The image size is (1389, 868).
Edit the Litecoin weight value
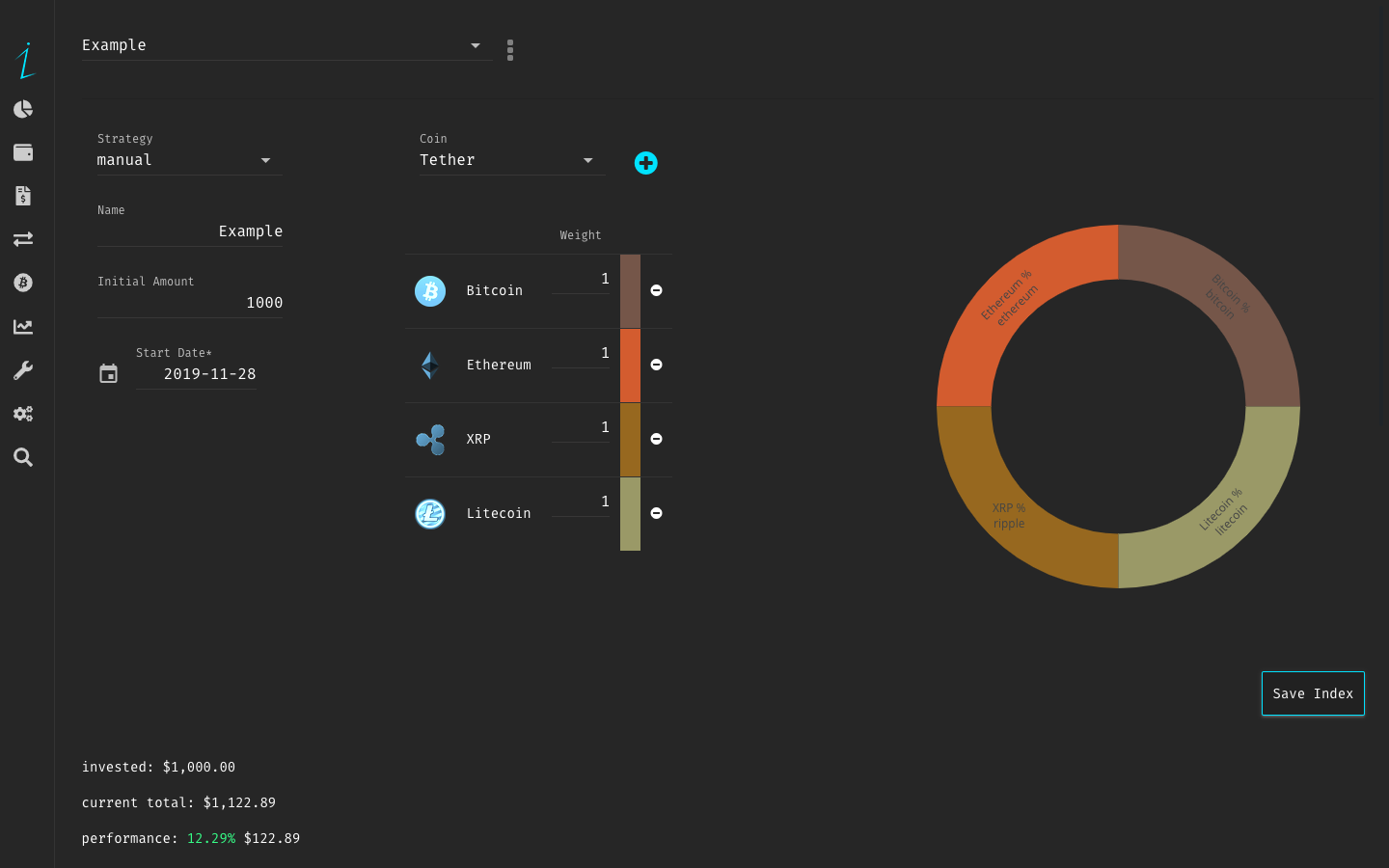click(x=581, y=502)
